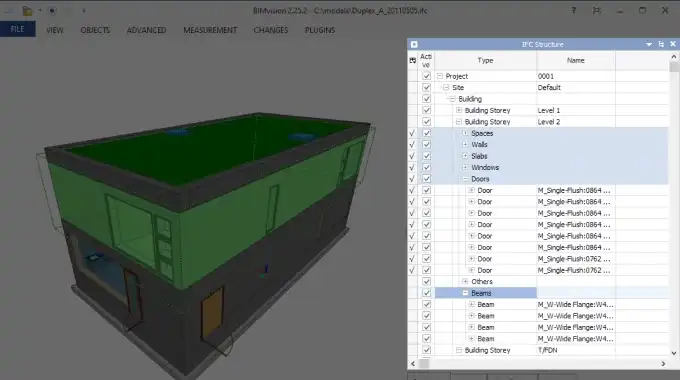This screenshot has width=680, height=380.
Task: Switch to the ADVANCED ribbon tab
Action: pos(146,30)
